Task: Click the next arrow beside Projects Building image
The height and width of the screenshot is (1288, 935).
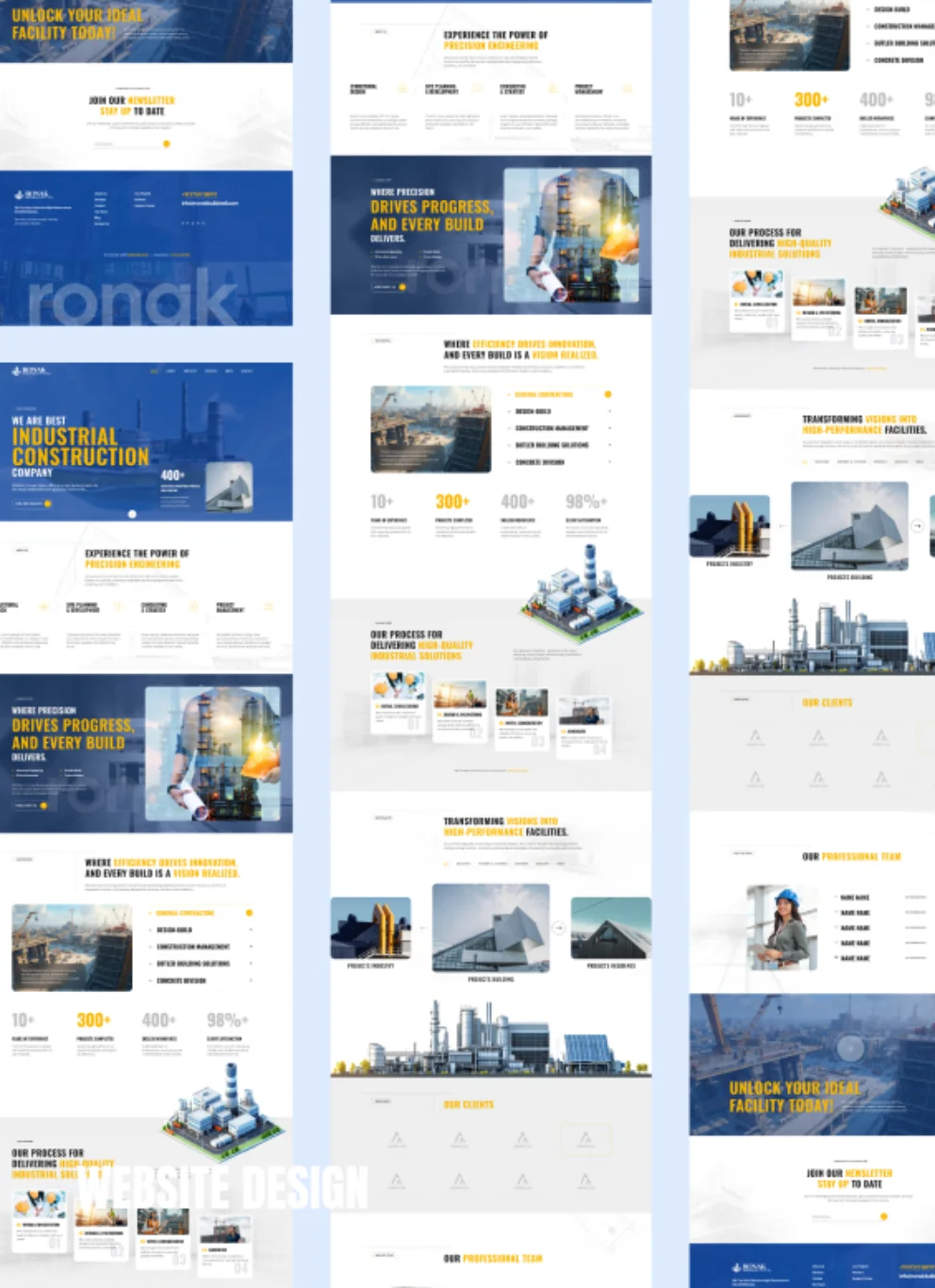Action: [x=558, y=928]
